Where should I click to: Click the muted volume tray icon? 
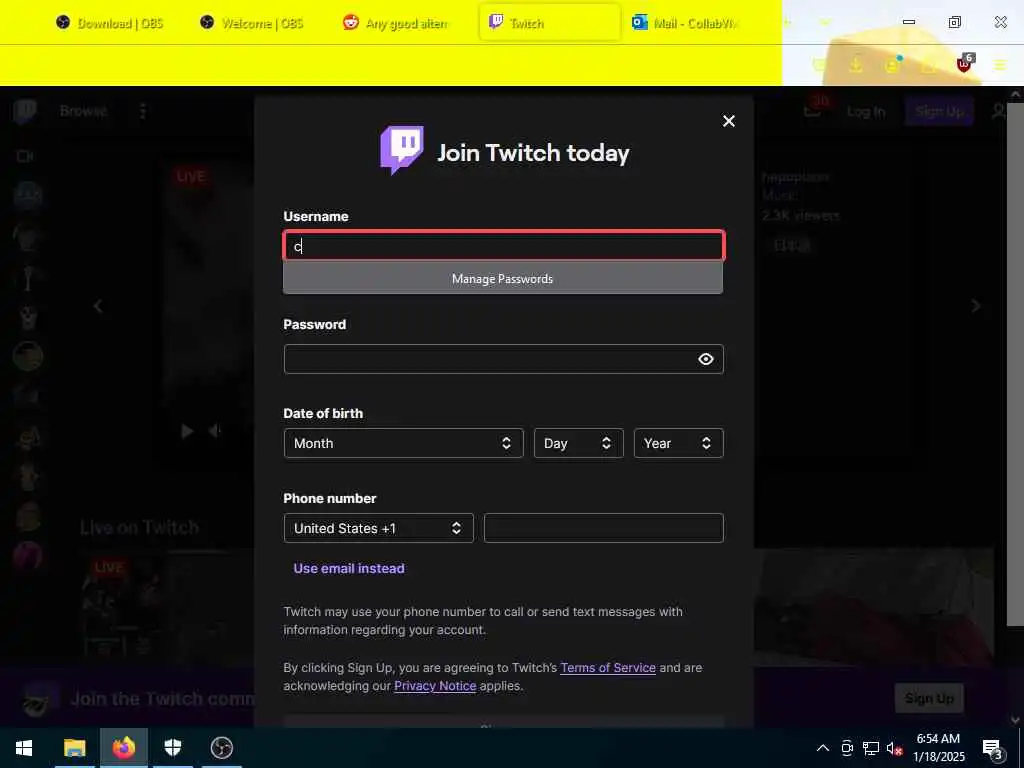(x=894, y=748)
